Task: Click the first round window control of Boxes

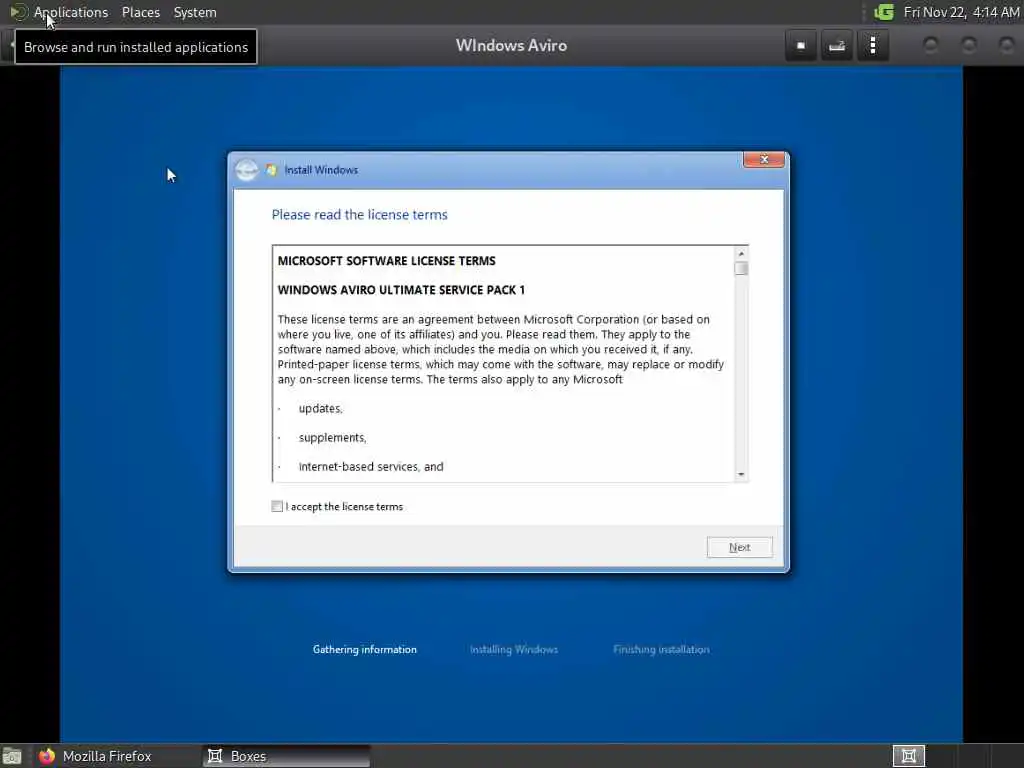Action: click(931, 45)
